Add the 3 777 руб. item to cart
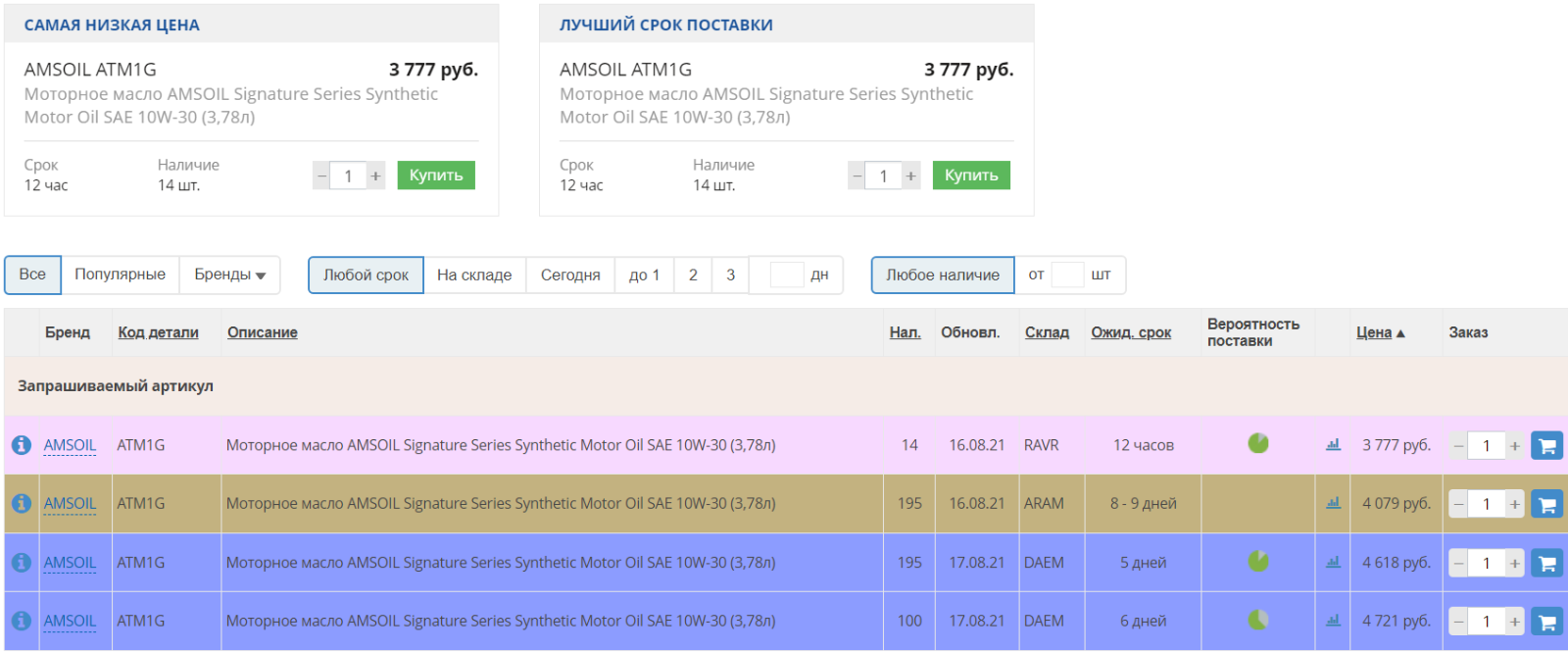Screen dimensions: 1568x652 [x=1546, y=446]
